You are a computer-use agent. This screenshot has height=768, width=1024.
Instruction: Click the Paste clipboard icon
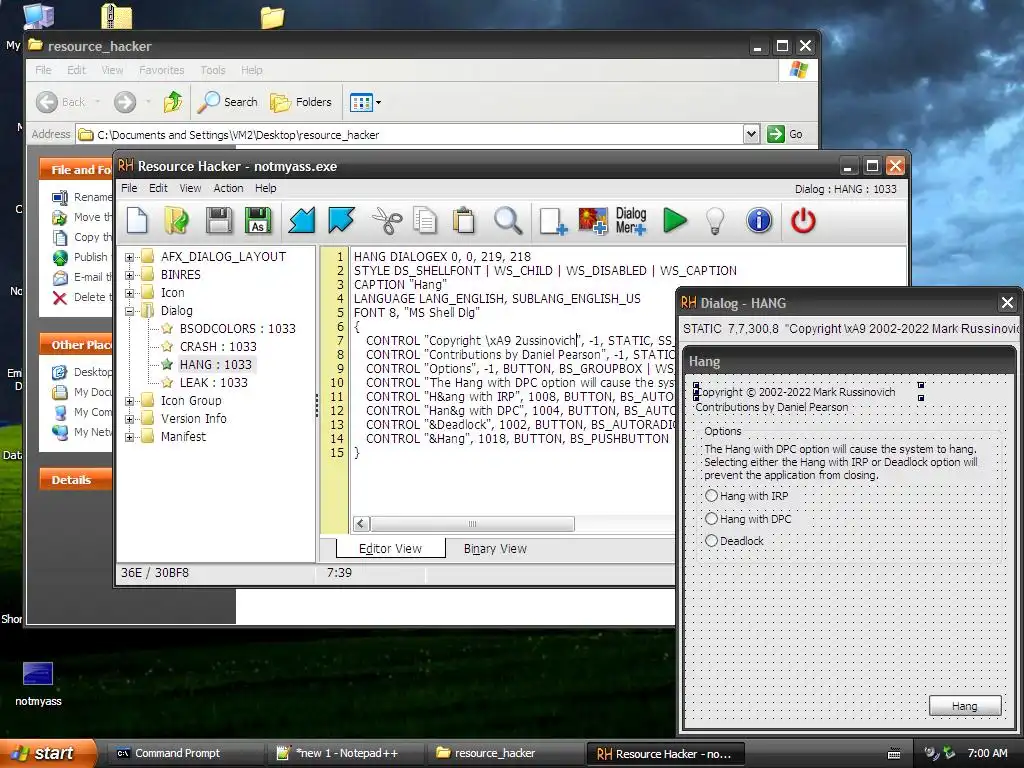tap(464, 220)
